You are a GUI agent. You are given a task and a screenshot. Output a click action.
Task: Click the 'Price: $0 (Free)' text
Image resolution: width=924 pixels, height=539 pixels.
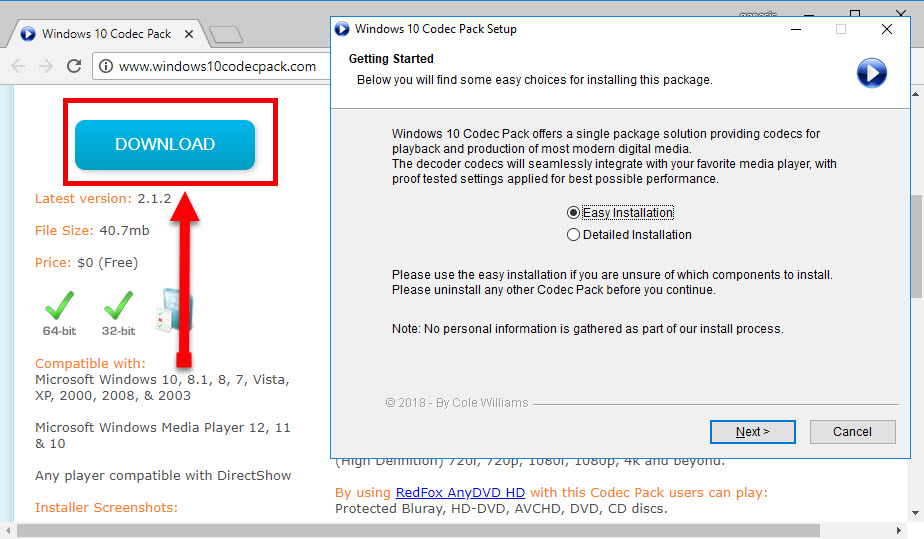tap(87, 263)
